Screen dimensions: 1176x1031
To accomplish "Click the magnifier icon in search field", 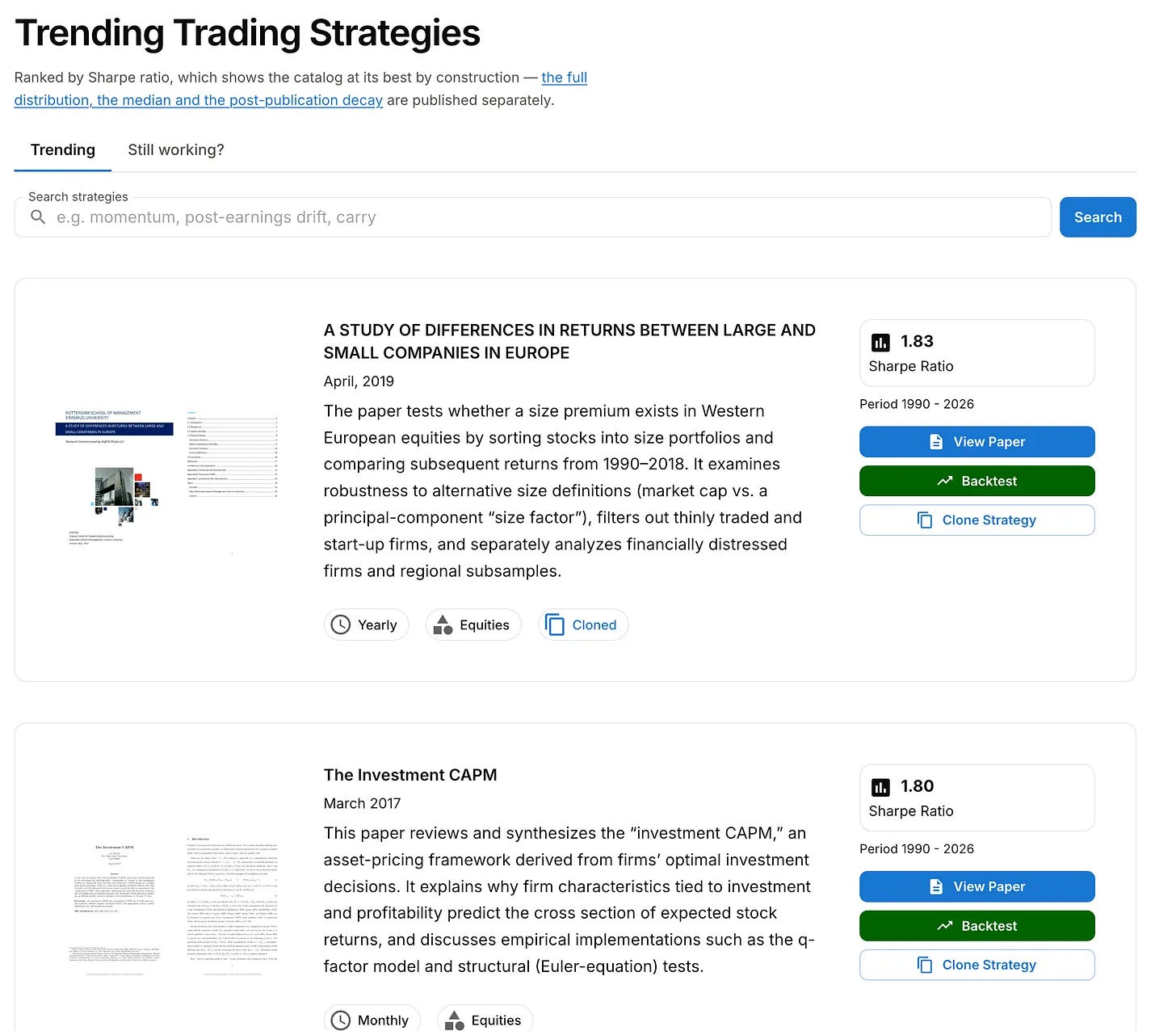I will click(37, 217).
